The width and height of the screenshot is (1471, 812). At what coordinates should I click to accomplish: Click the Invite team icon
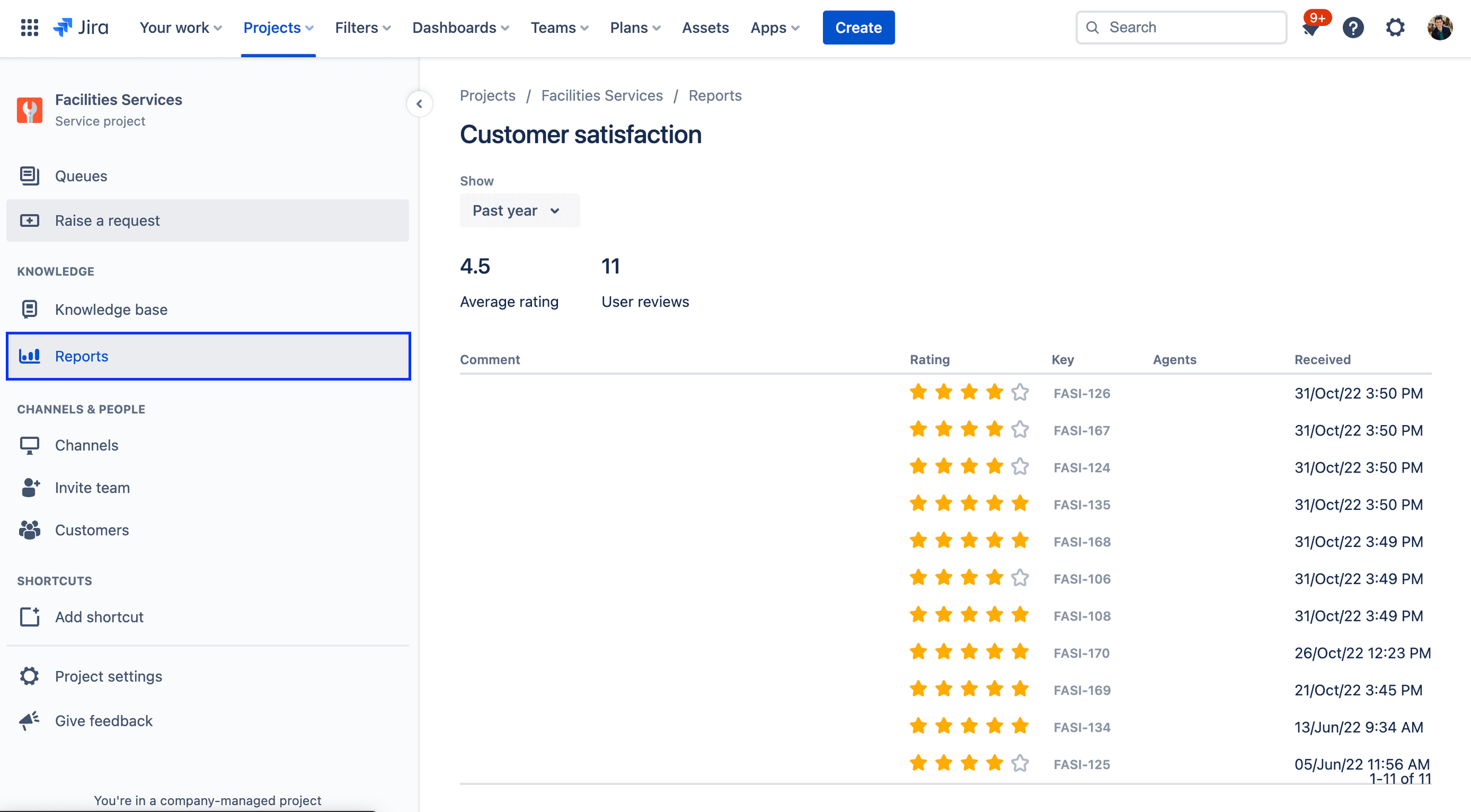[x=29, y=487]
